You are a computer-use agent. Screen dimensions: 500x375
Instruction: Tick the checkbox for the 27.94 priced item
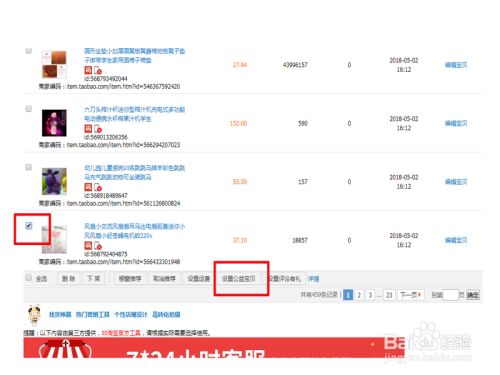[x=29, y=51]
